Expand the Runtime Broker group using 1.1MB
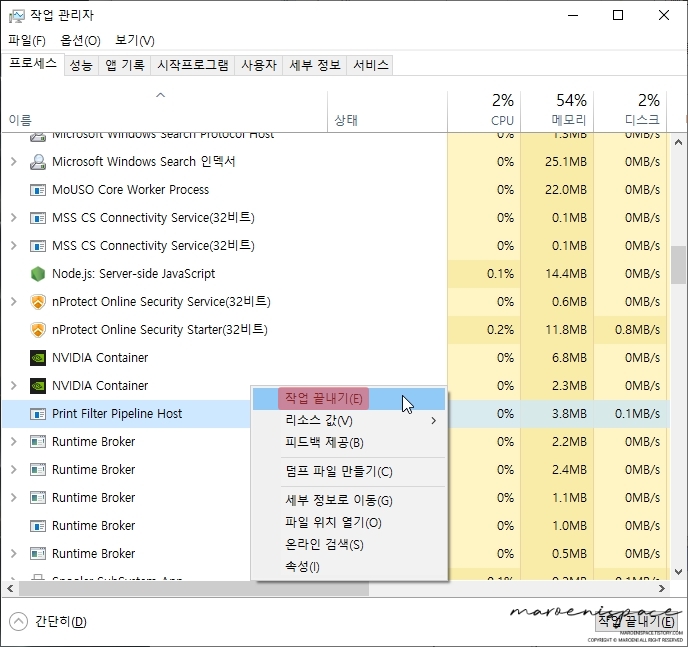The height and width of the screenshot is (647, 688). click(14, 498)
